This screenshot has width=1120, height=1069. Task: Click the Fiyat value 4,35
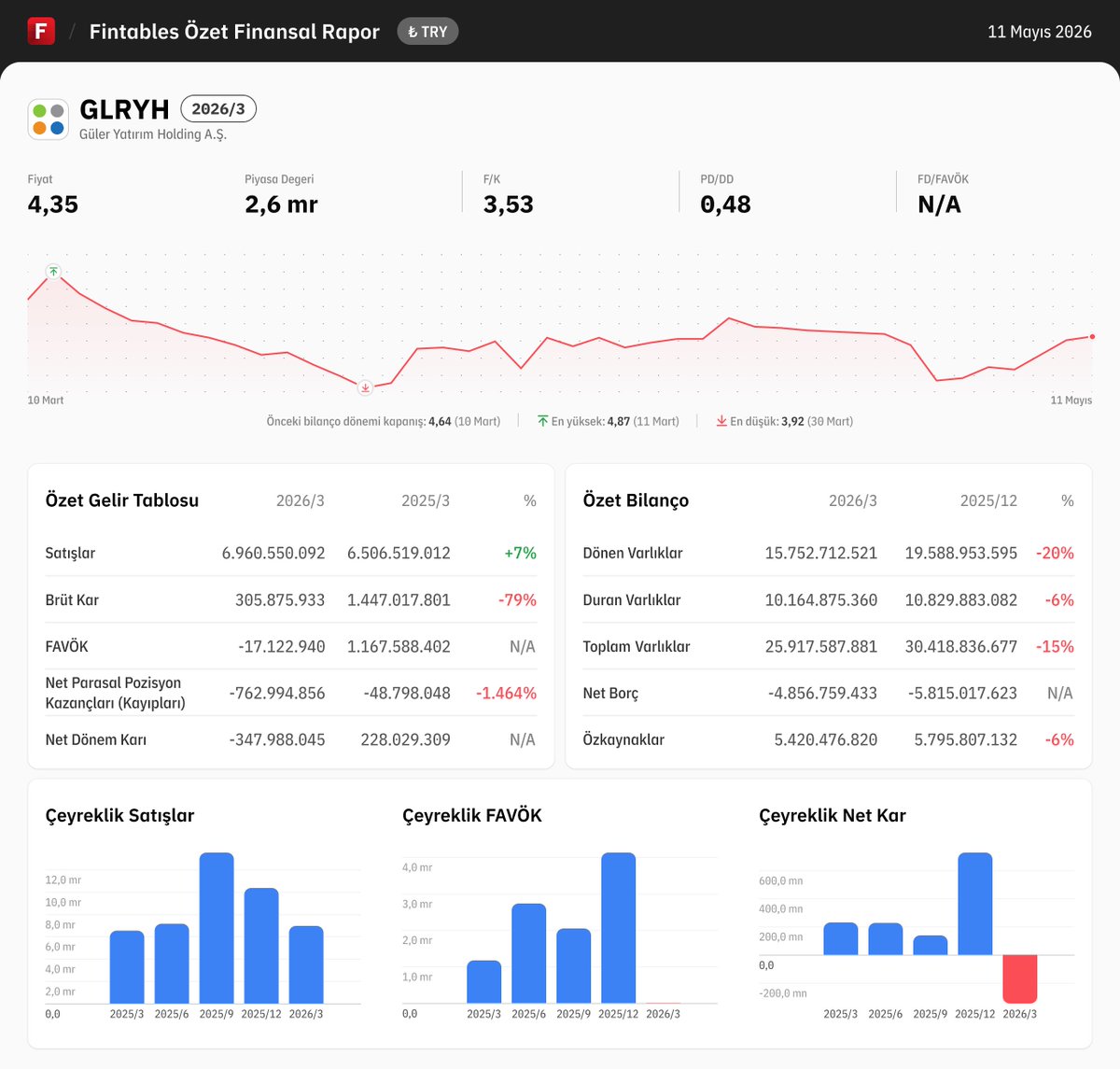pyautogui.click(x=53, y=204)
